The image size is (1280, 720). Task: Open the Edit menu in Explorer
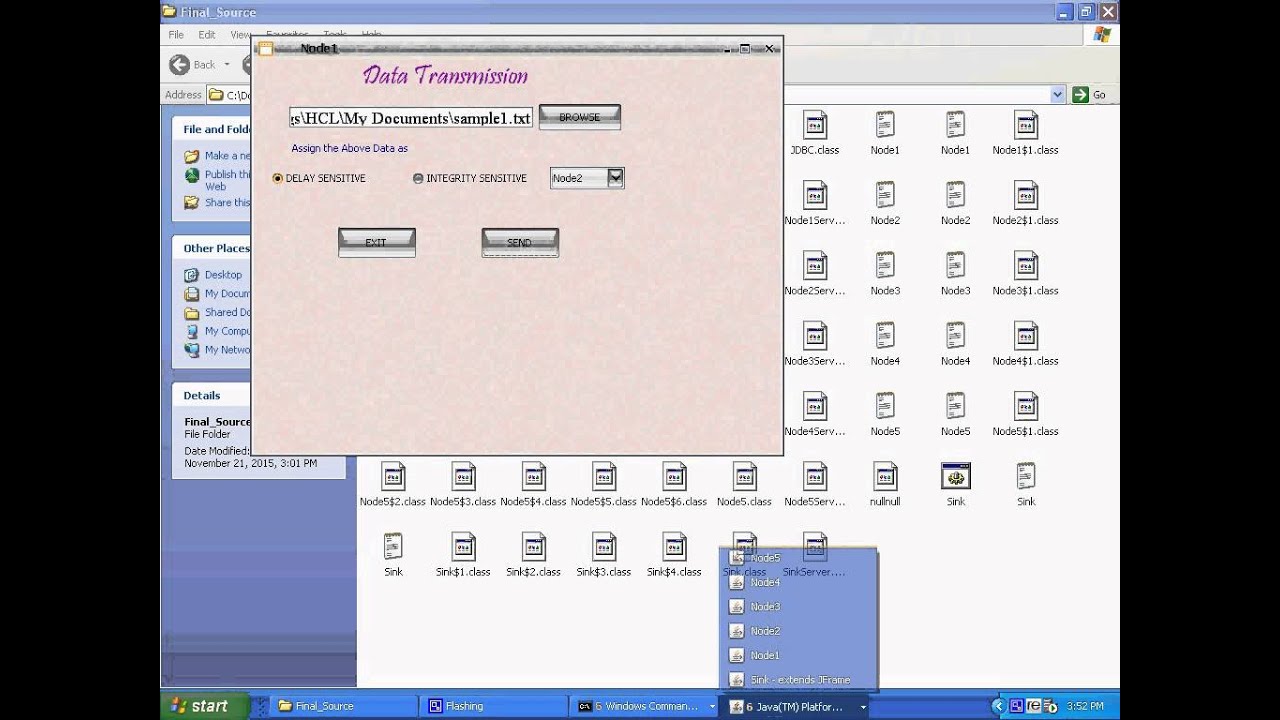[207, 34]
